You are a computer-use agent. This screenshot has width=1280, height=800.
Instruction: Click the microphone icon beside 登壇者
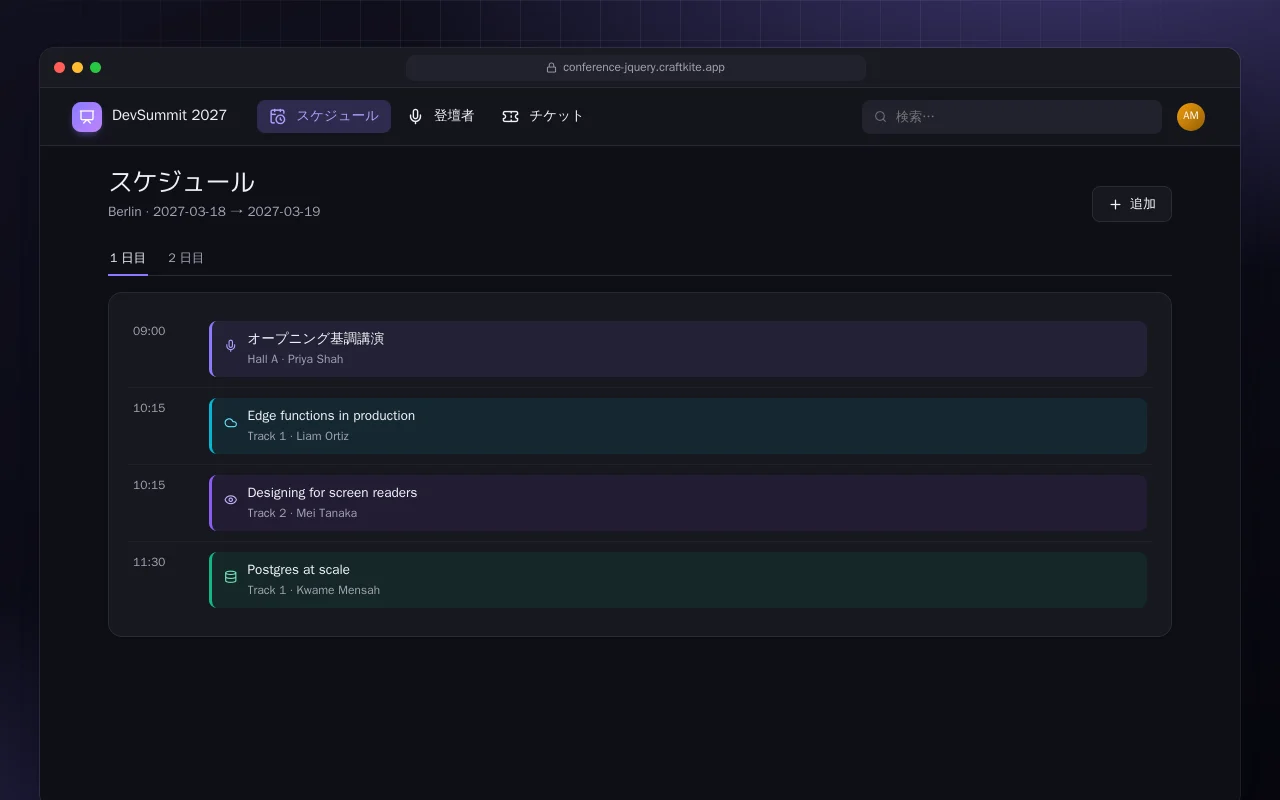[415, 116]
